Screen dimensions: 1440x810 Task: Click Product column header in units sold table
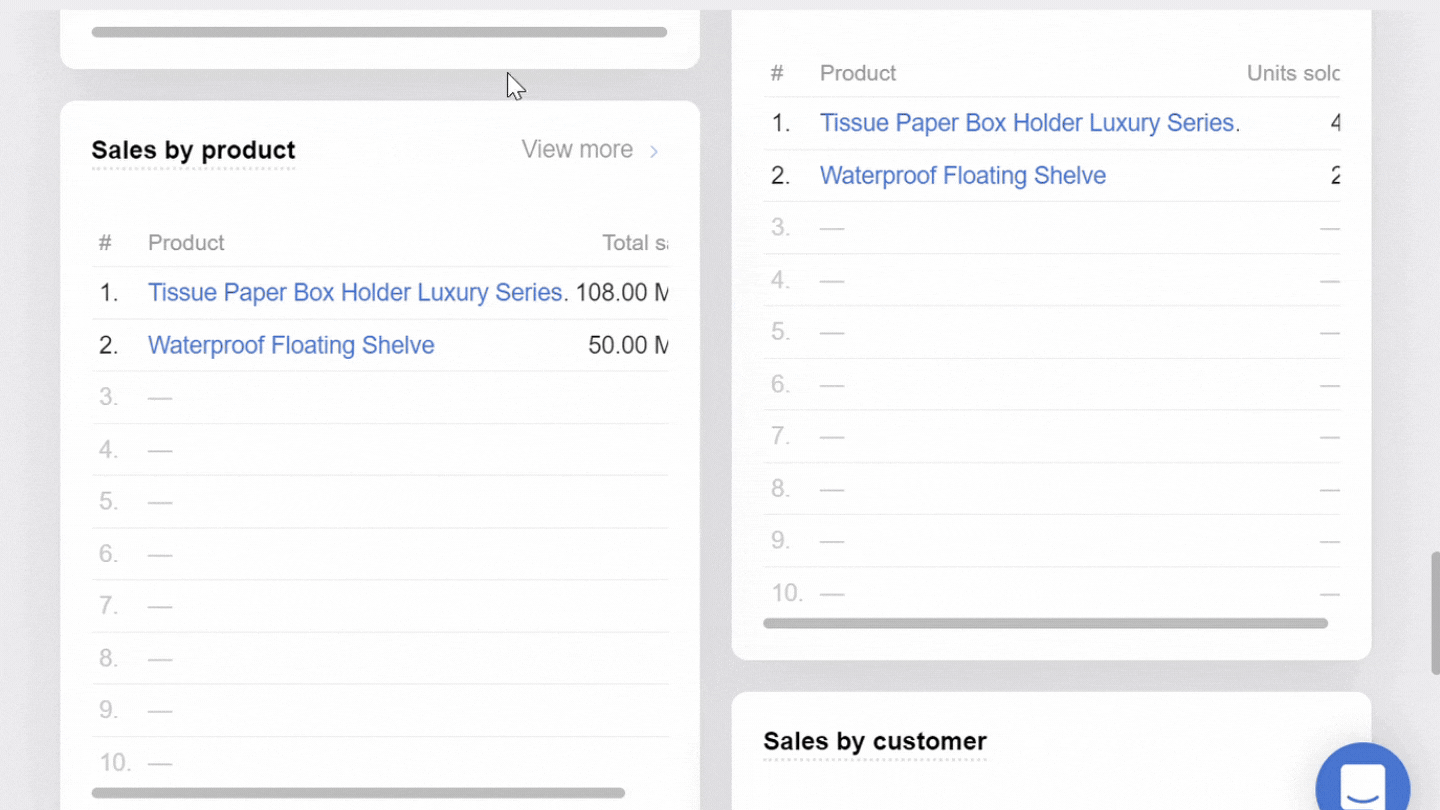point(858,73)
